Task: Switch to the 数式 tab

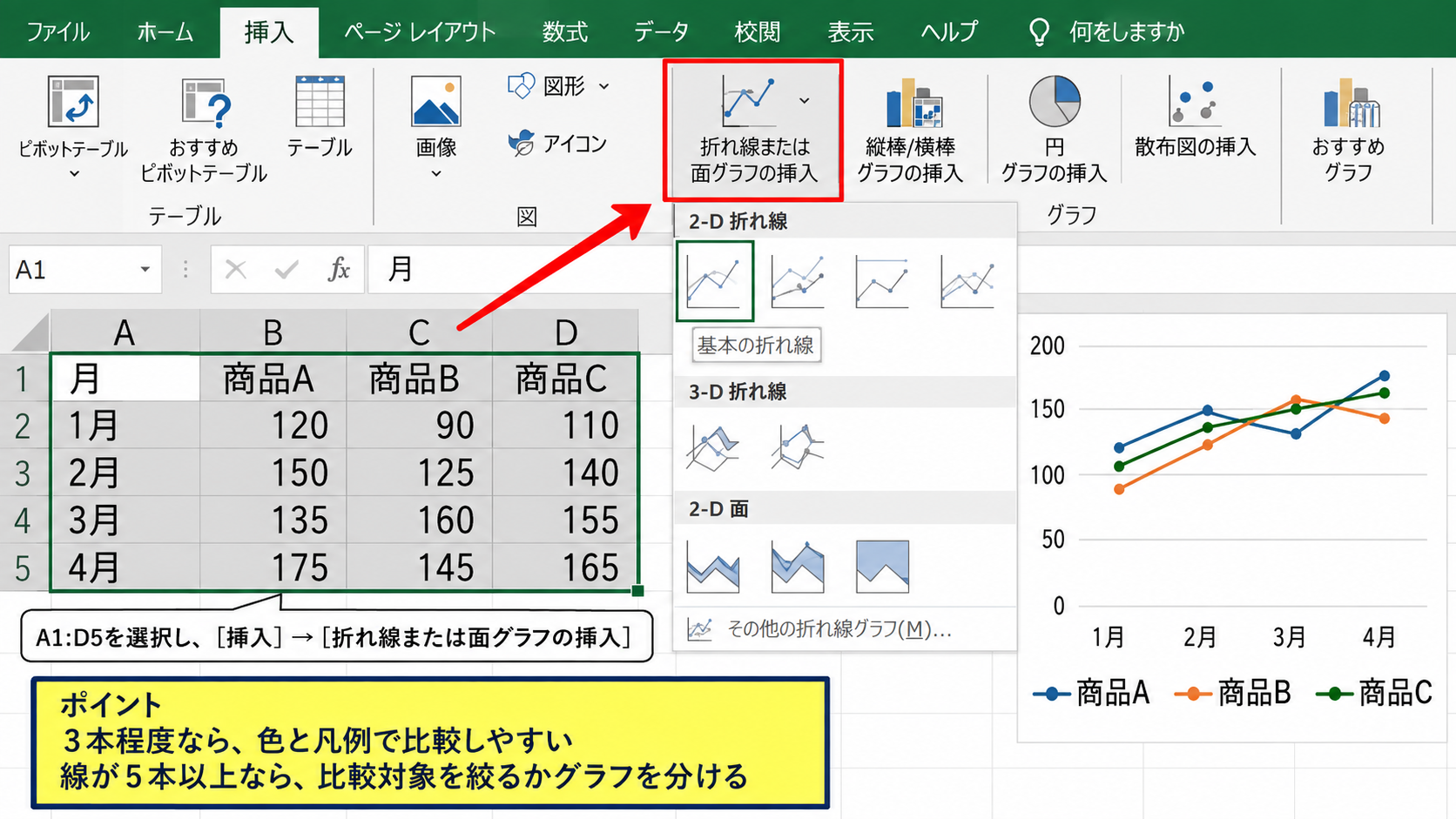Action: click(x=565, y=32)
